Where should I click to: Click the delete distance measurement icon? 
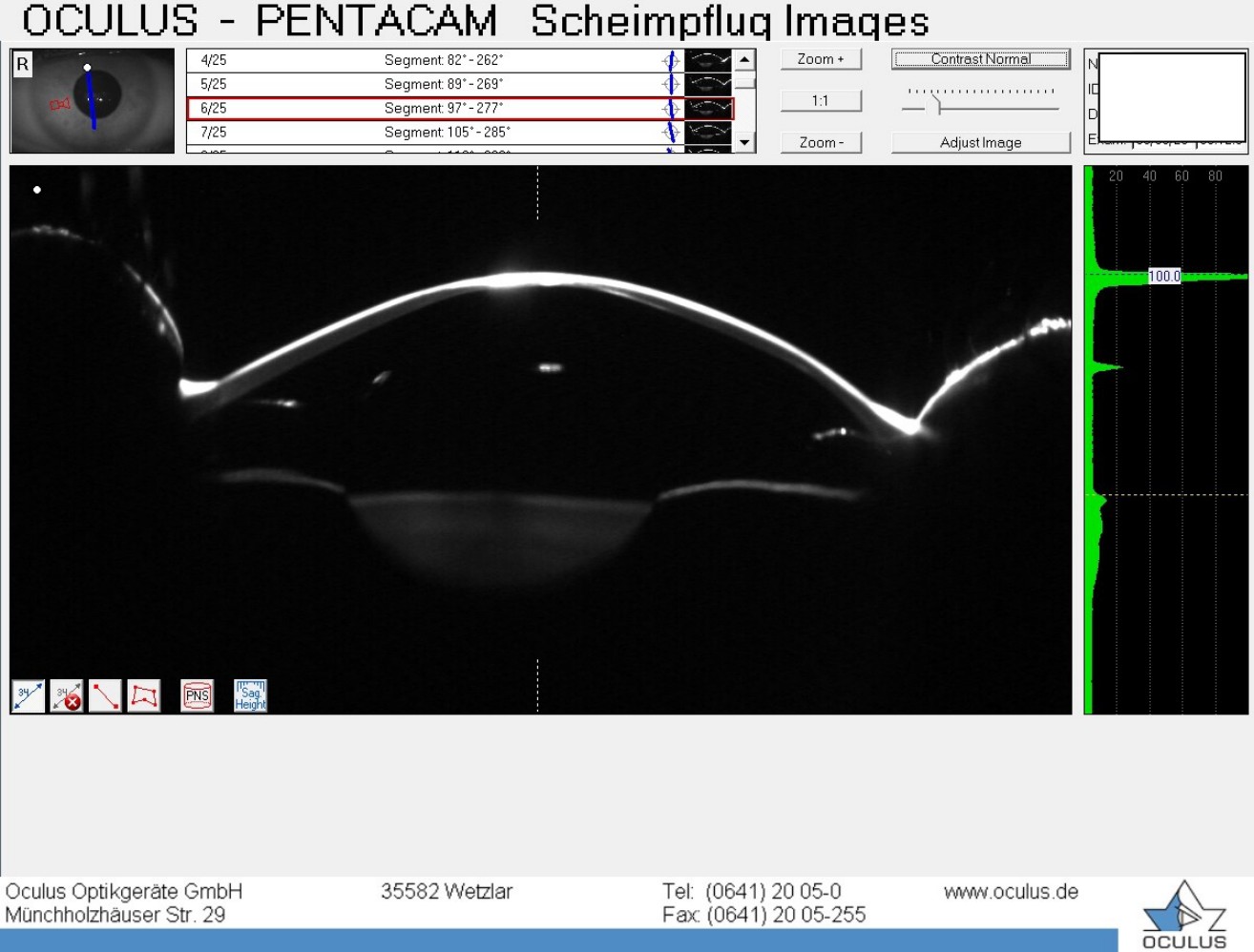point(67,695)
